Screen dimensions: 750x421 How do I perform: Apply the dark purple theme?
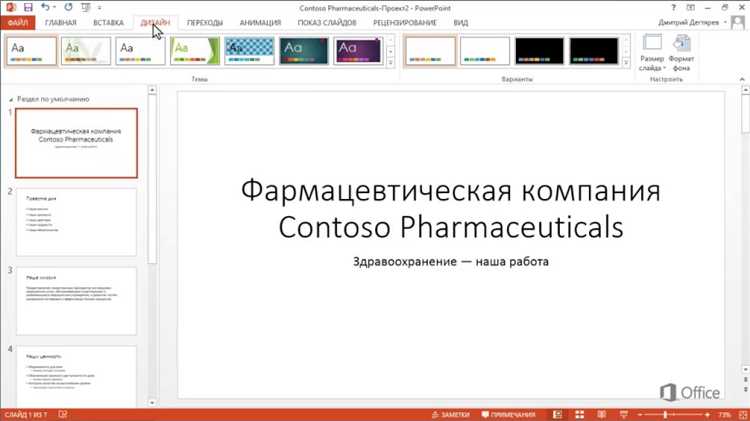tap(359, 51)
